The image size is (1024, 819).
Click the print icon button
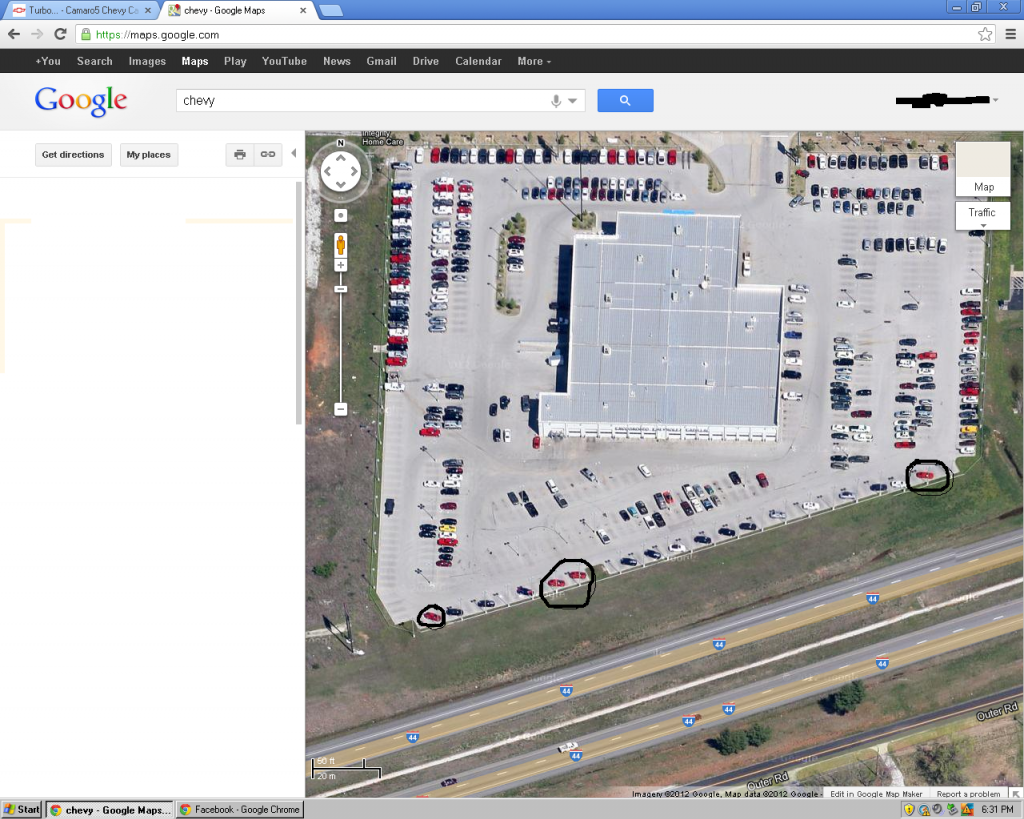tap(240, 155)
